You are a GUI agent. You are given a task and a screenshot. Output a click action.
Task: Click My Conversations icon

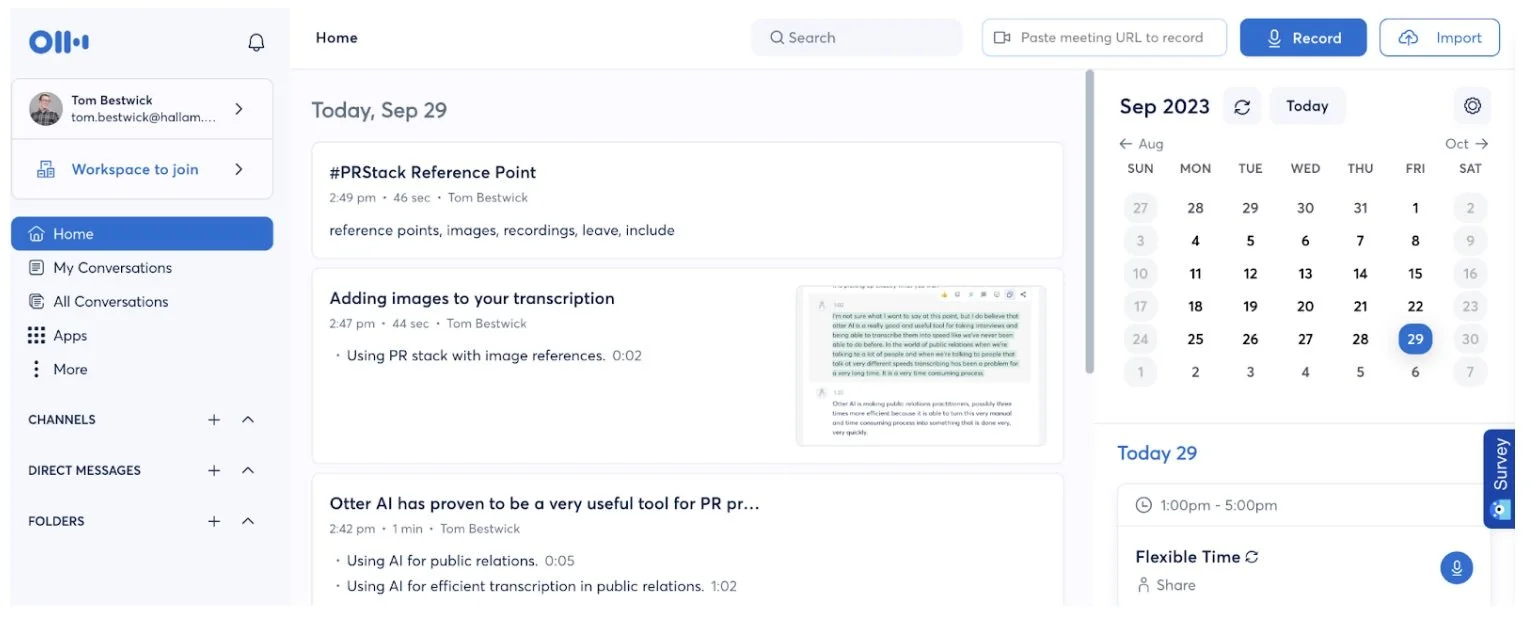[37, 267]
